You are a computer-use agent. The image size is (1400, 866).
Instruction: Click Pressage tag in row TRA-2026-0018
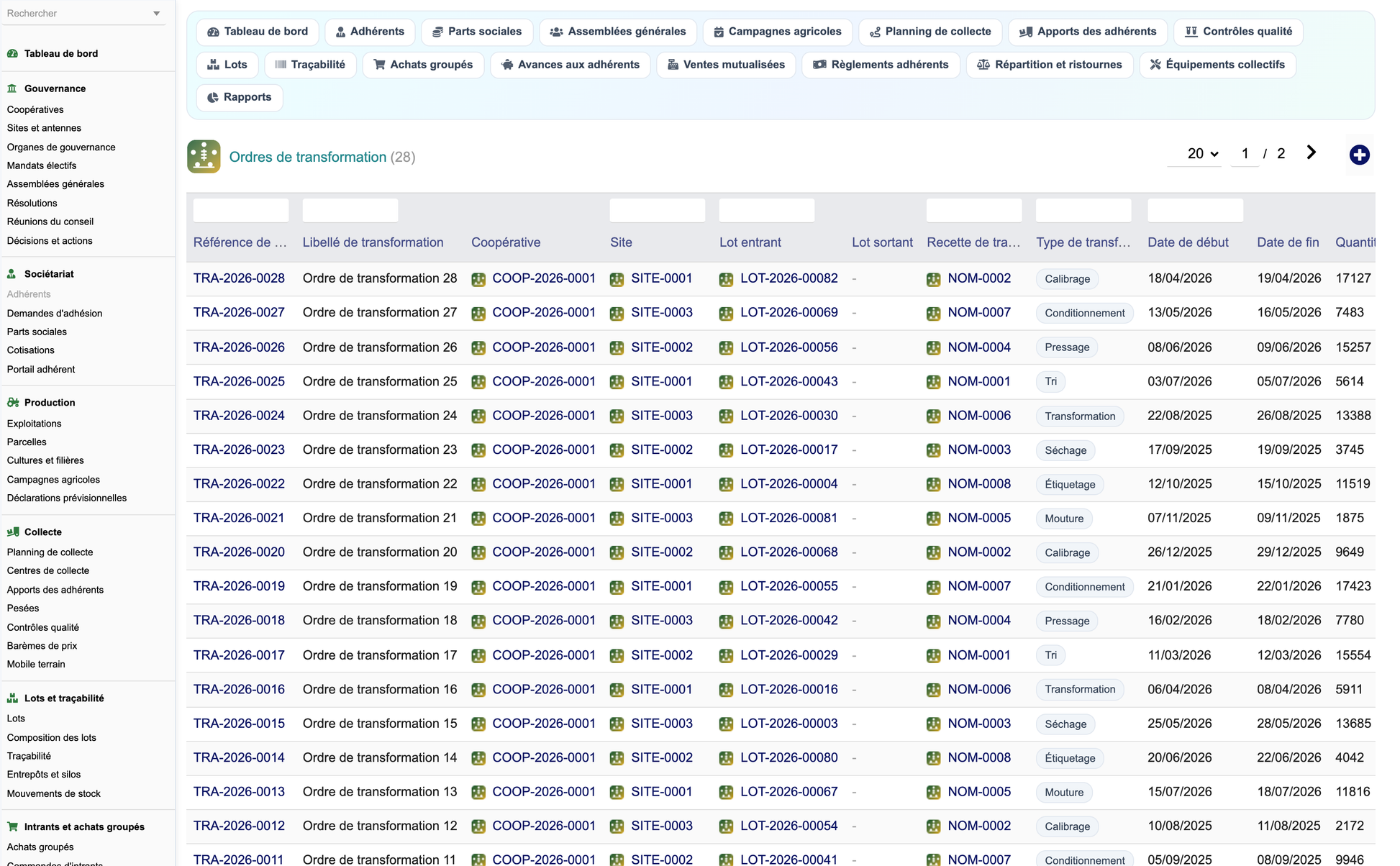click(x=1067, y=621)
